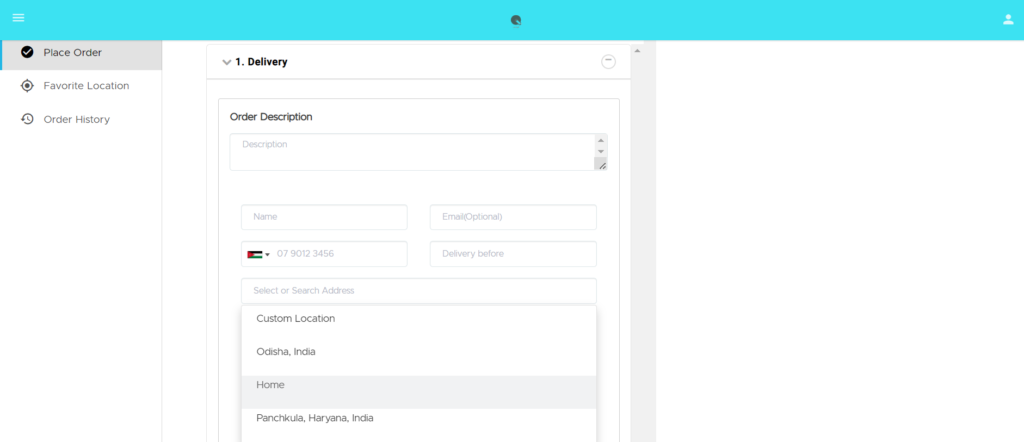Click description text area corner grip
This screenshot has width=1024, height=442.
click(x=601, y=165)
